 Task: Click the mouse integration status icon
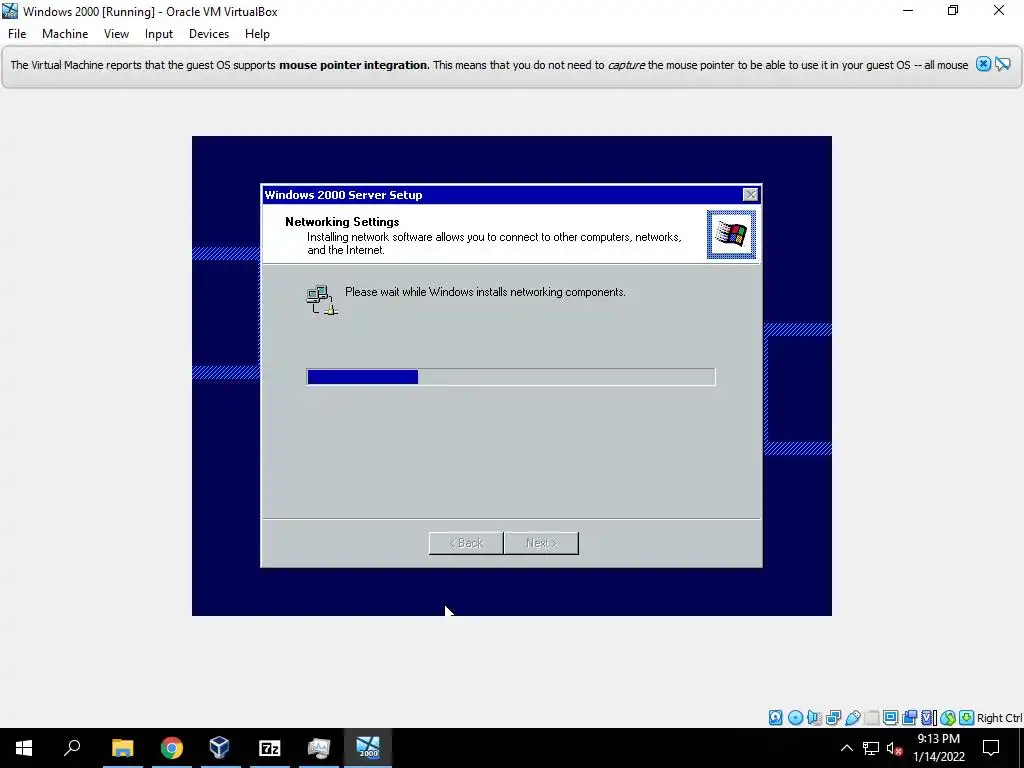(948, 718)
